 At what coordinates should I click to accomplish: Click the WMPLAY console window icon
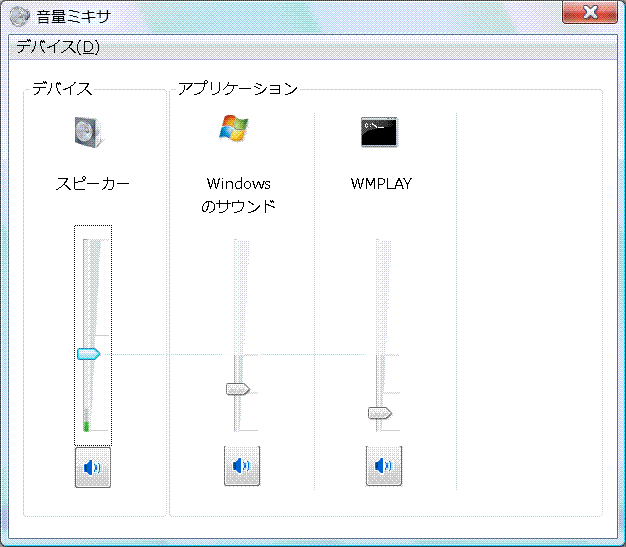coord(380,131)
